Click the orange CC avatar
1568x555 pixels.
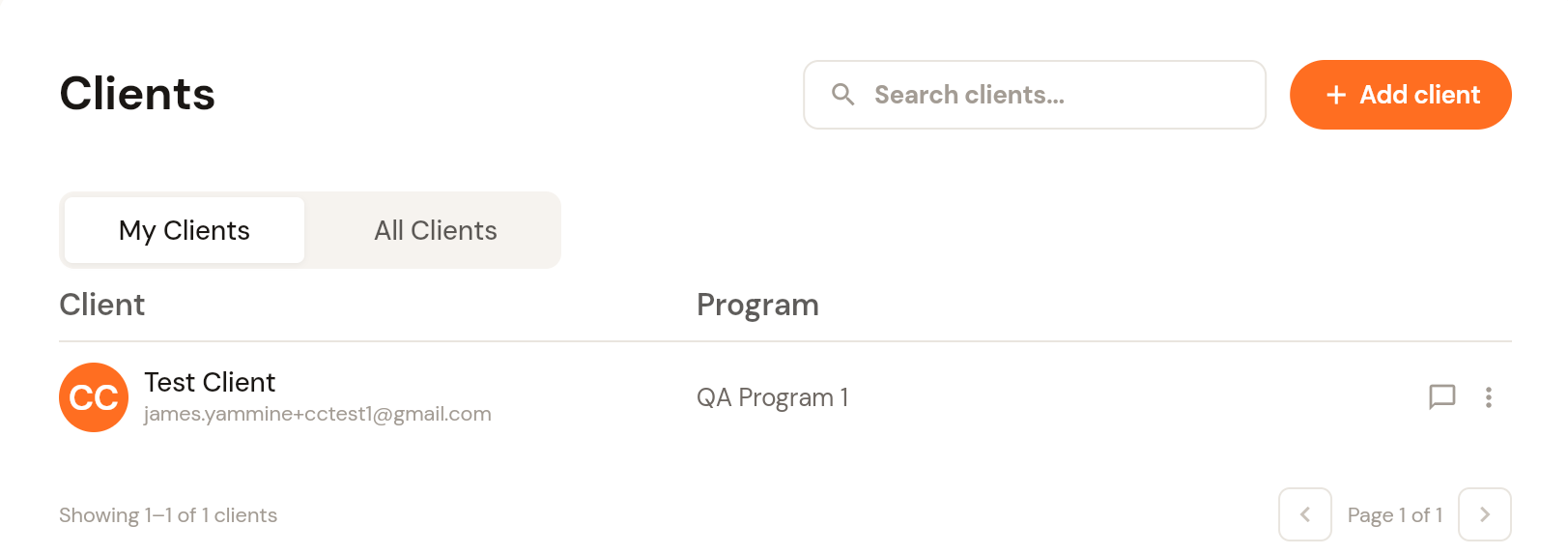pyautogui.click(x=94, y=397)
